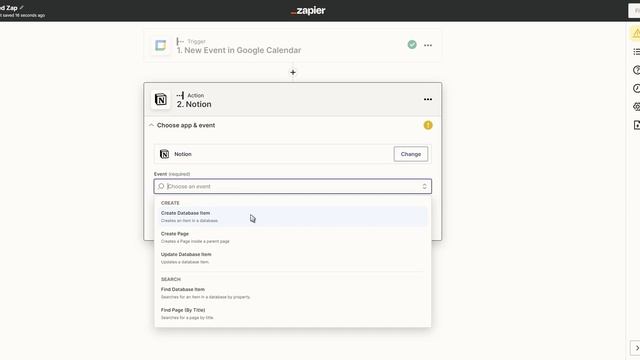This screenshot has width=640, height=360.
Task: Click the yellow warning indicator icon
Action: pyautogui.click(x=428, y=125)
